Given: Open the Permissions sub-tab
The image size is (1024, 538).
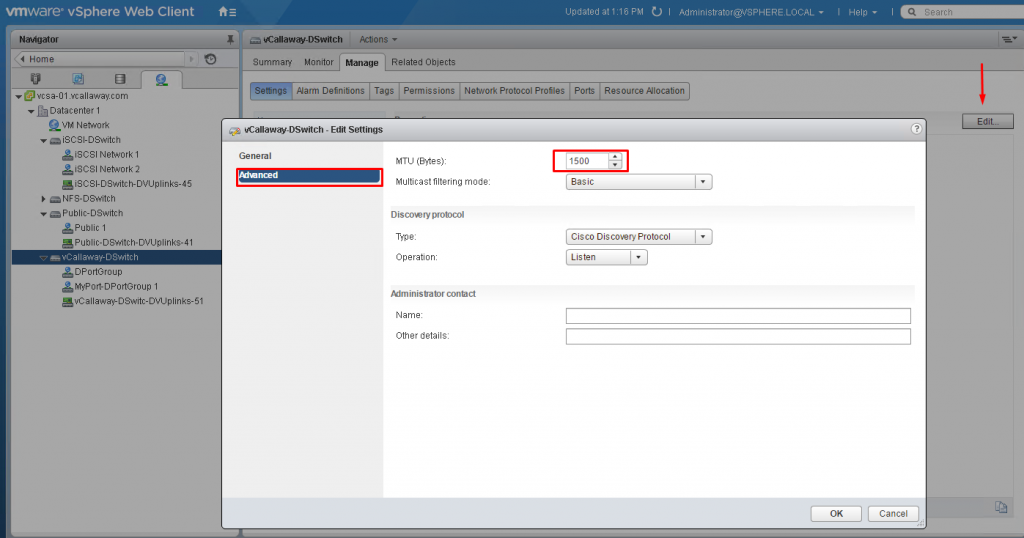Looking at the screenshot, I should click(x=429, y=91).
